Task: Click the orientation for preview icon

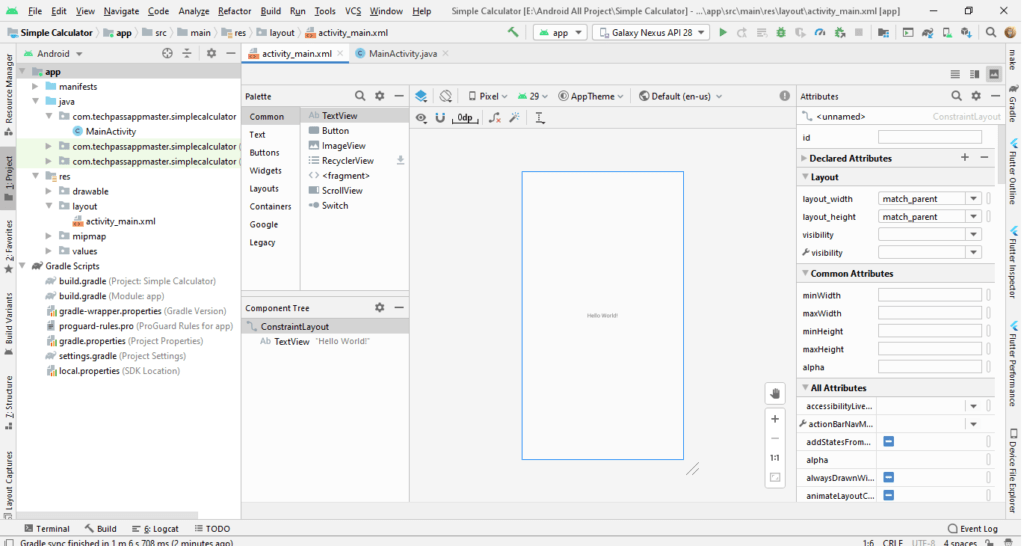Action: coord(445,96)
